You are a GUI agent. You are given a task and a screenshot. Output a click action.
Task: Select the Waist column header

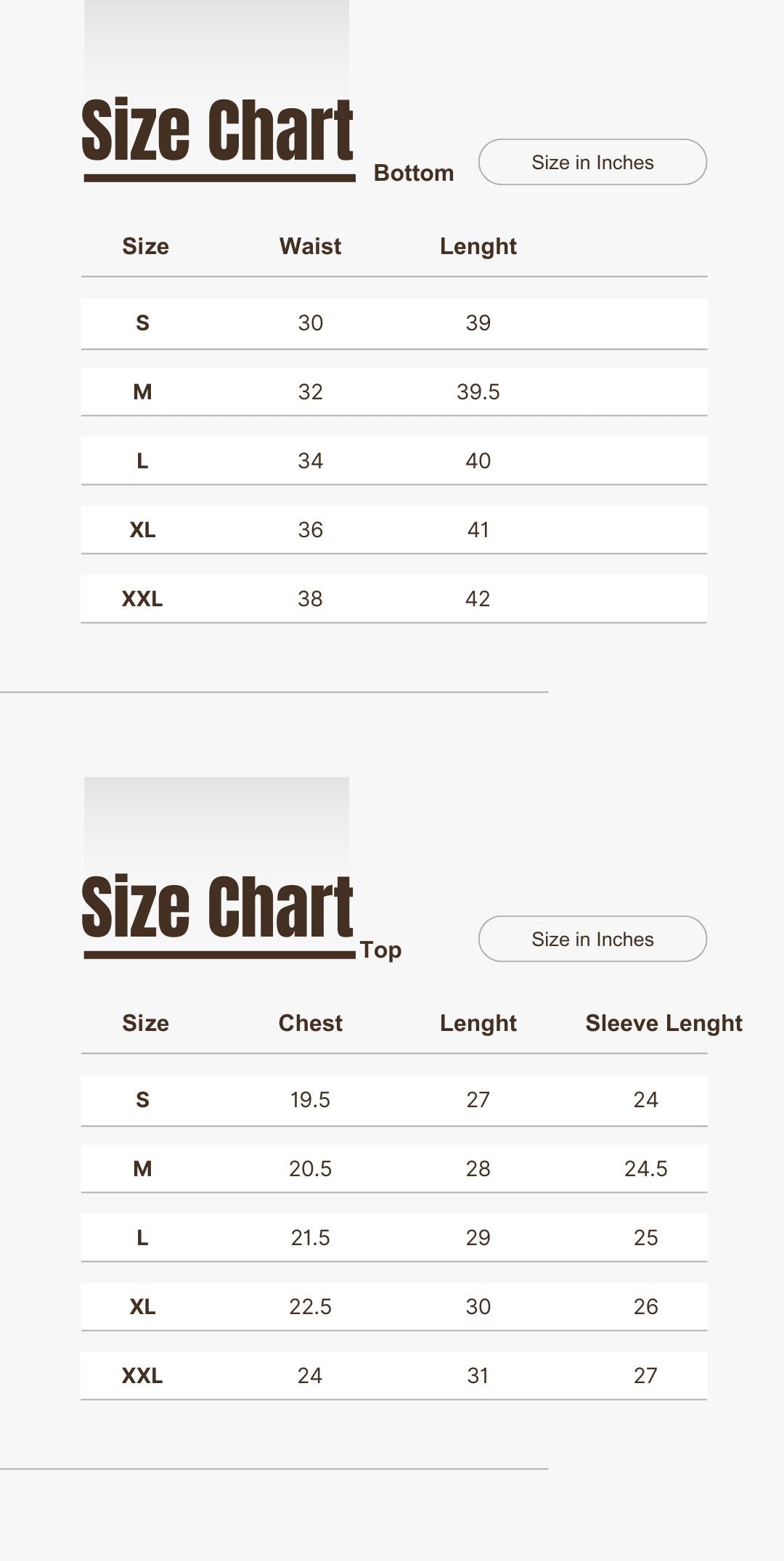310,246
